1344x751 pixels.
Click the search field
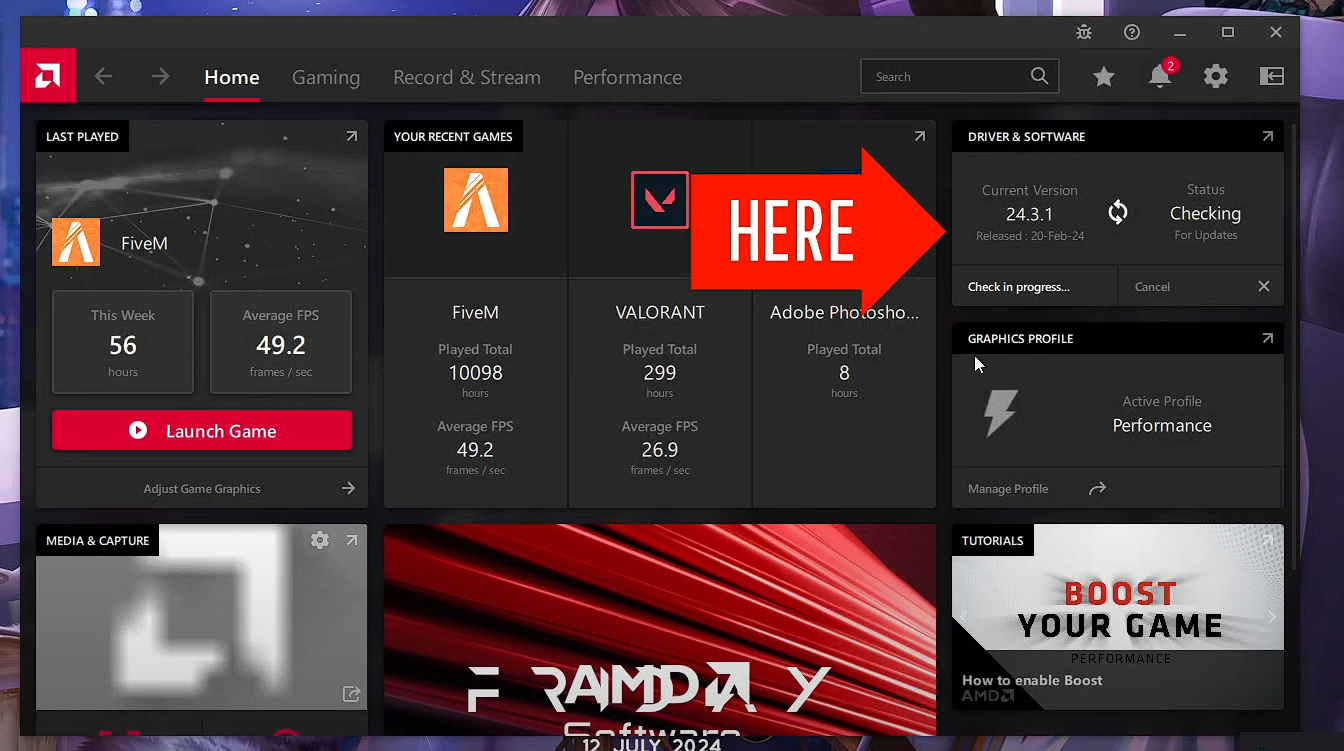tap(950, 75)
